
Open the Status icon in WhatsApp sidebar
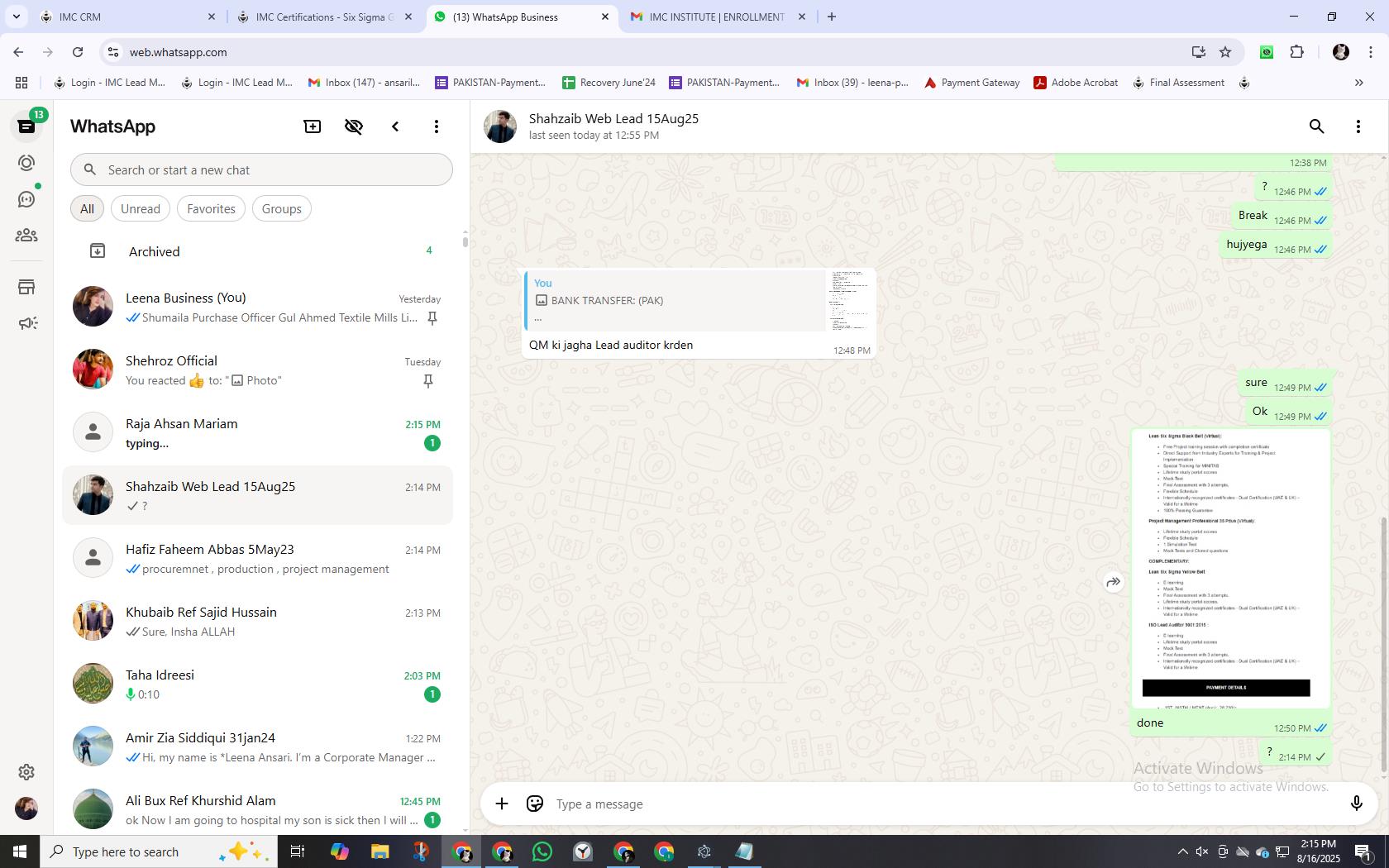[26, 163]
